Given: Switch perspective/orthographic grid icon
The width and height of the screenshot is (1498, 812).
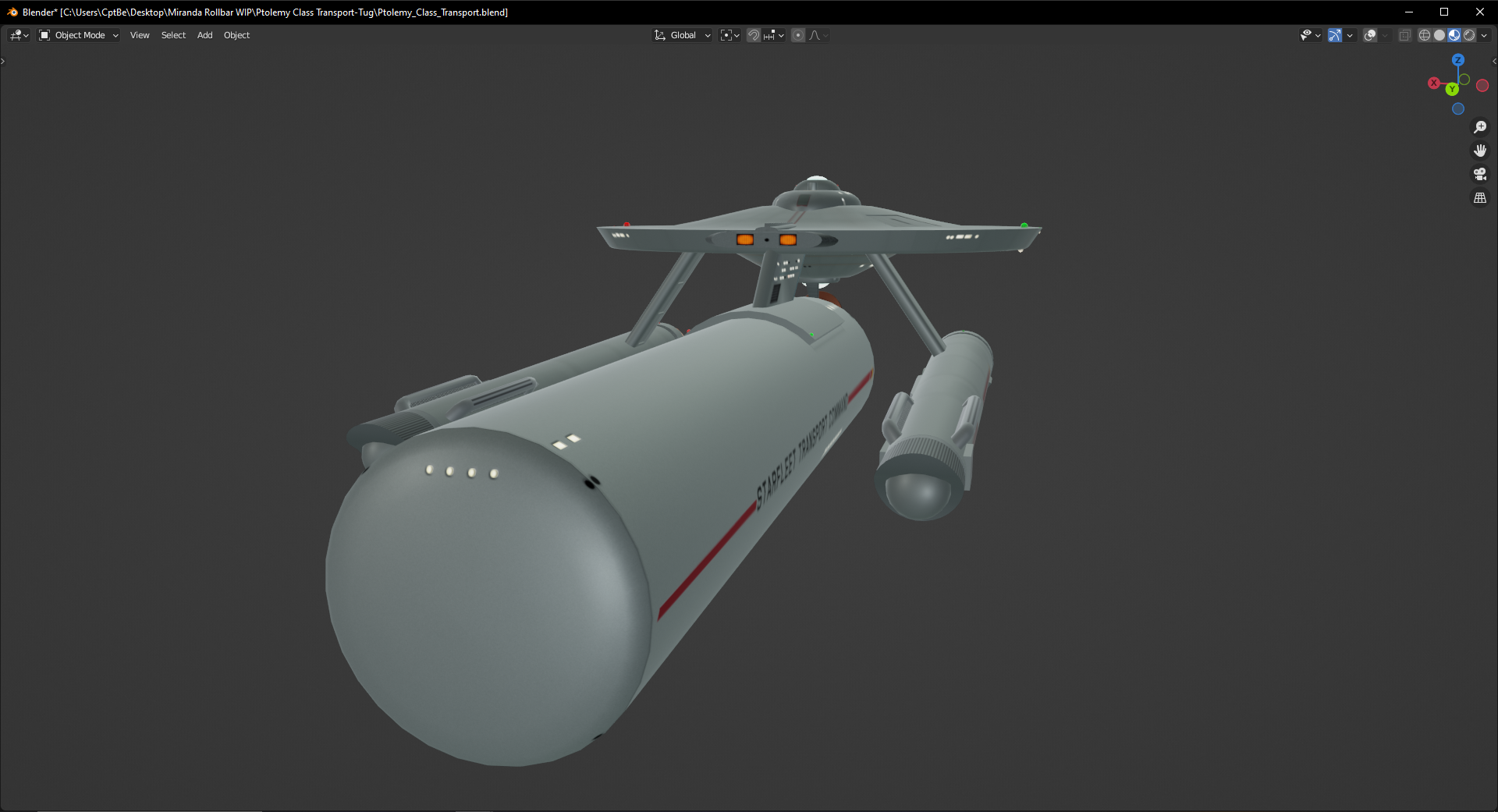Looking at the screenshot, I should pyautogui.click(x=1480, y=197).
